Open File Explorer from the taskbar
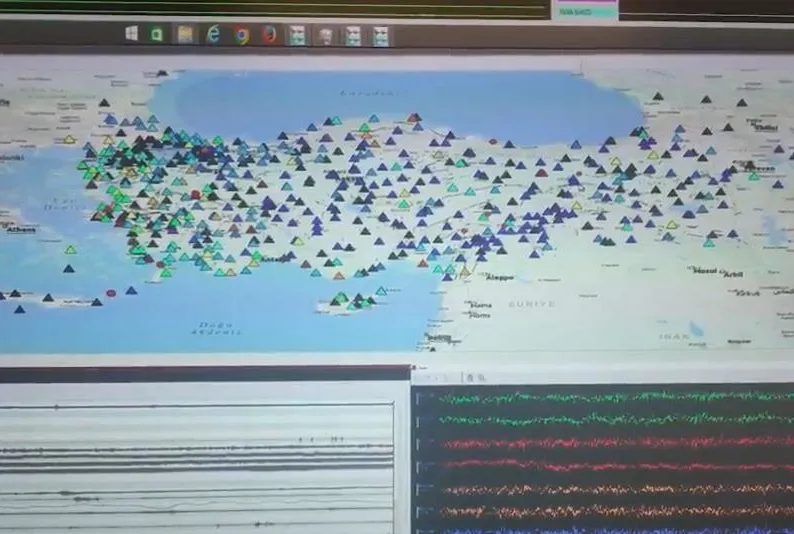794x534 pixels. (186, 35)
